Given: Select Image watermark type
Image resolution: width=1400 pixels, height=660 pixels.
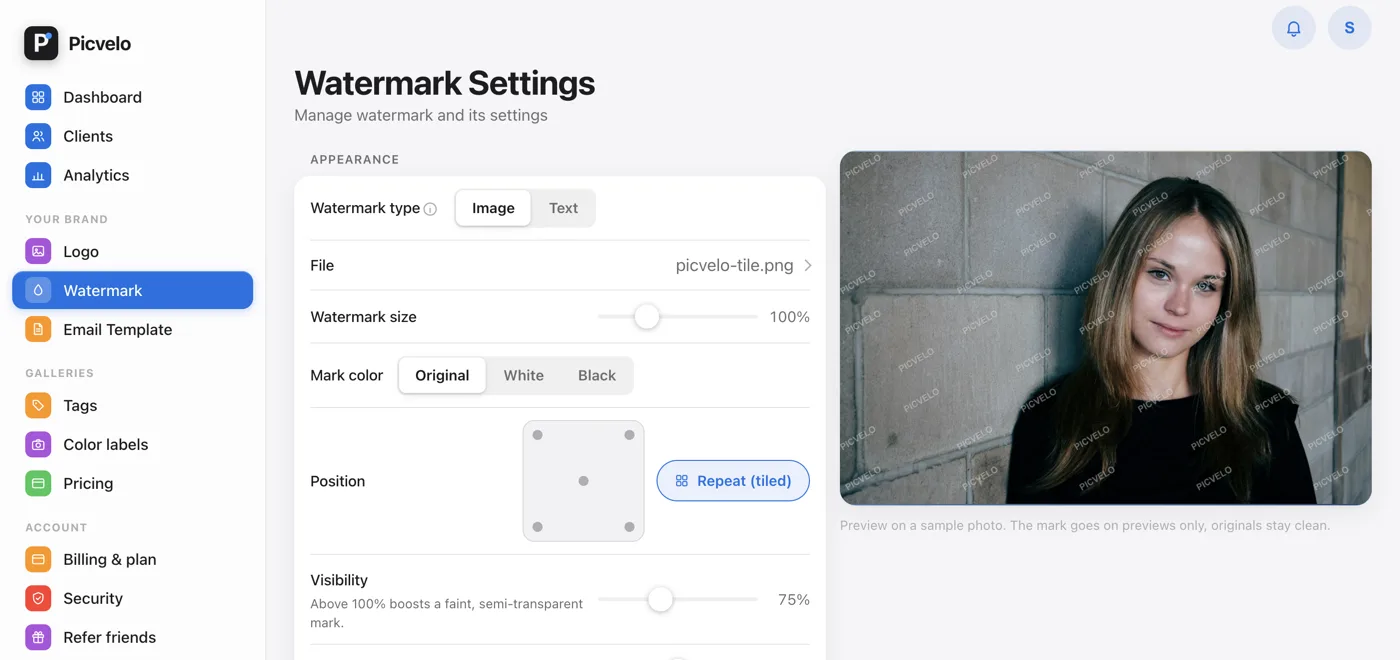Looking at the screenshot, I should [x=493, y=208].
